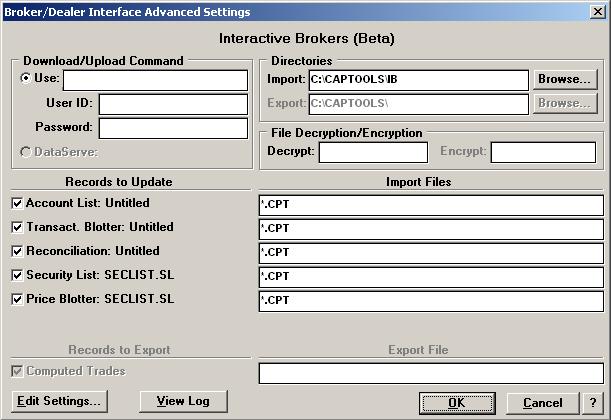The width and height of the screenshot is (611, 420).
Task: Click the Directories group label
Action: tap(302, 61)
